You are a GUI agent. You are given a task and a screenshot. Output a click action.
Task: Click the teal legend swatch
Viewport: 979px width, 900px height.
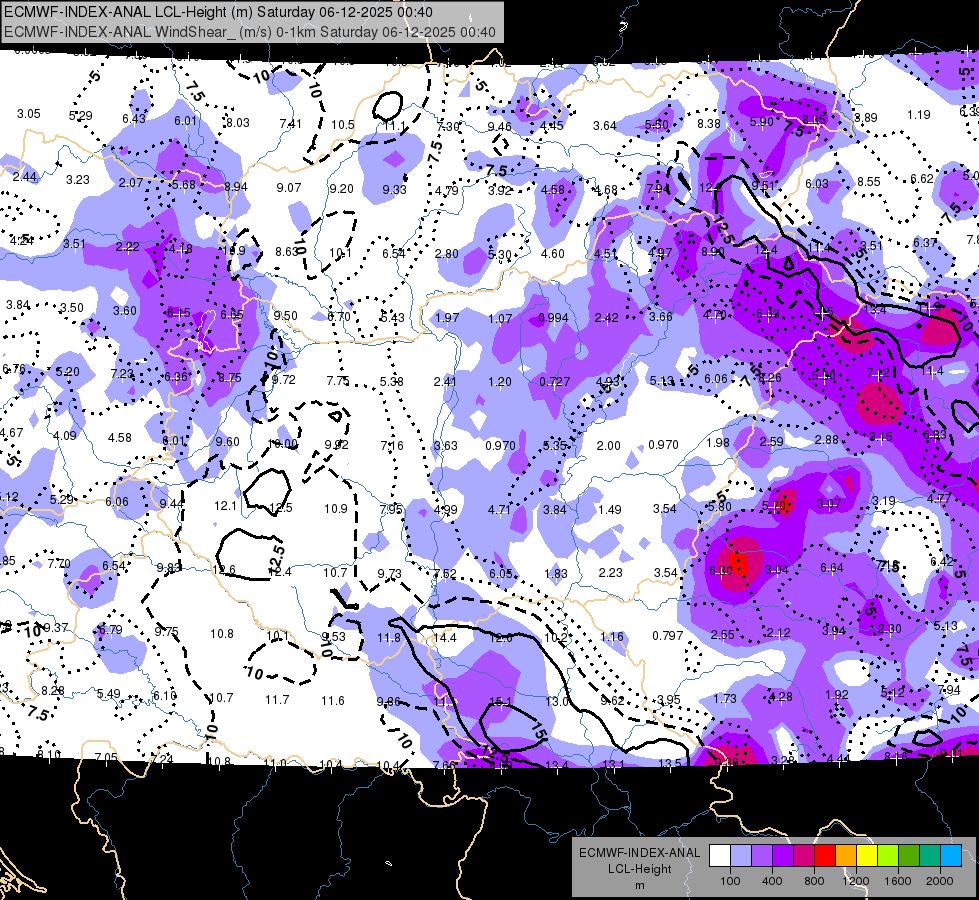point(930,856)
